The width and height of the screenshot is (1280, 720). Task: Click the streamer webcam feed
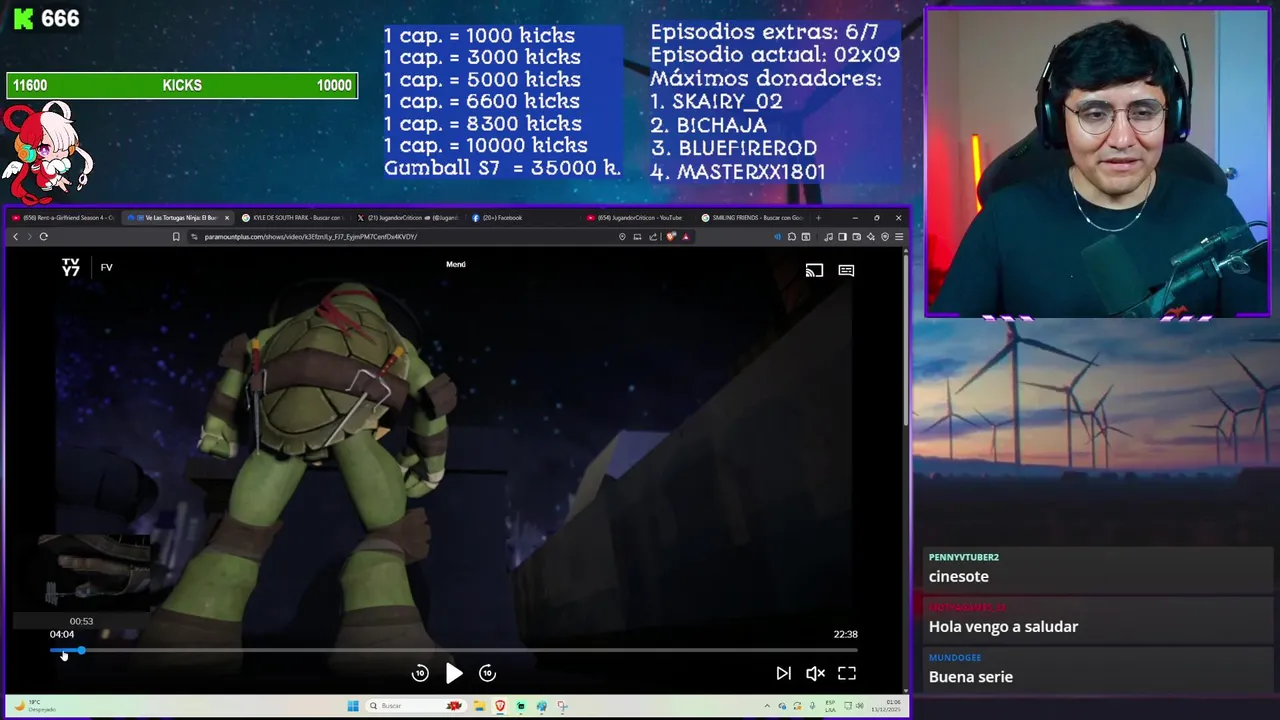1097,163
